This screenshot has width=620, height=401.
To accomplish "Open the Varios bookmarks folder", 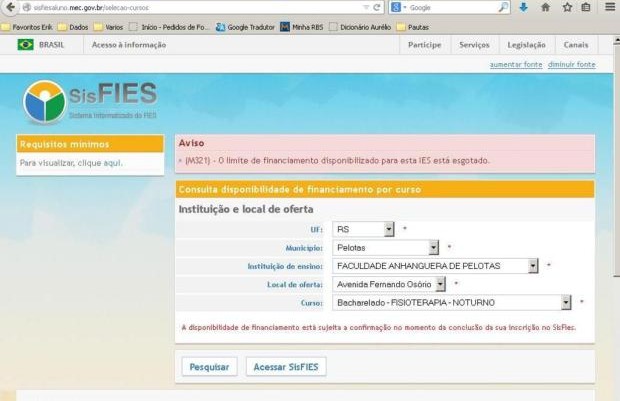I will click(x=109, y=27).
